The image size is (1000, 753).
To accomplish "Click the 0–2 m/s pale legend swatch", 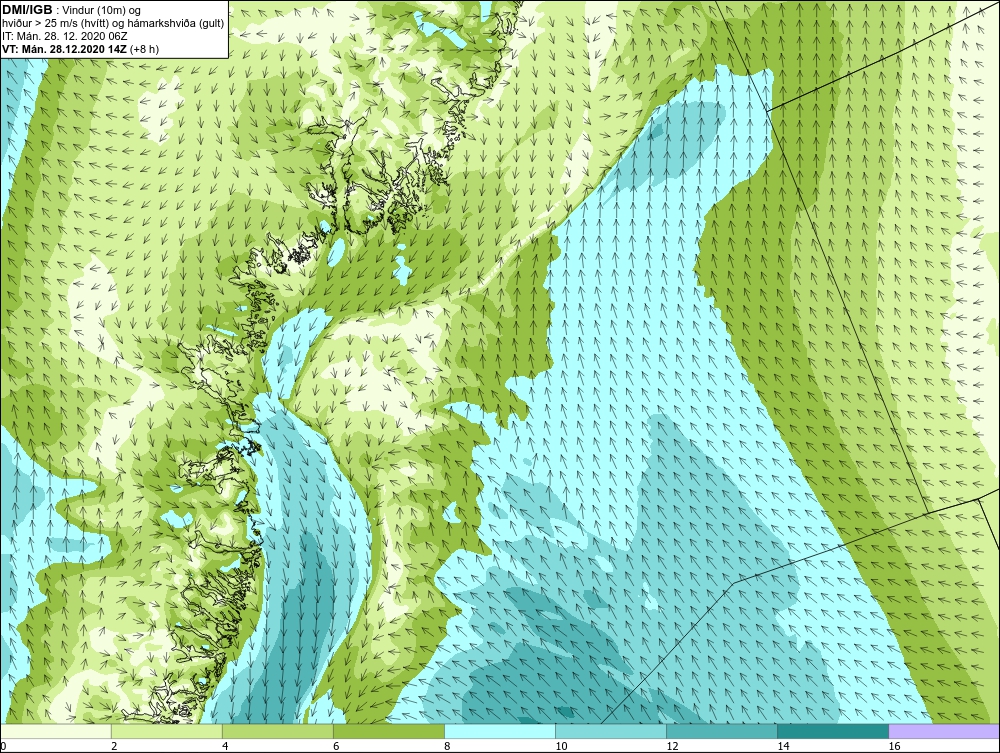I will [56, 731].
